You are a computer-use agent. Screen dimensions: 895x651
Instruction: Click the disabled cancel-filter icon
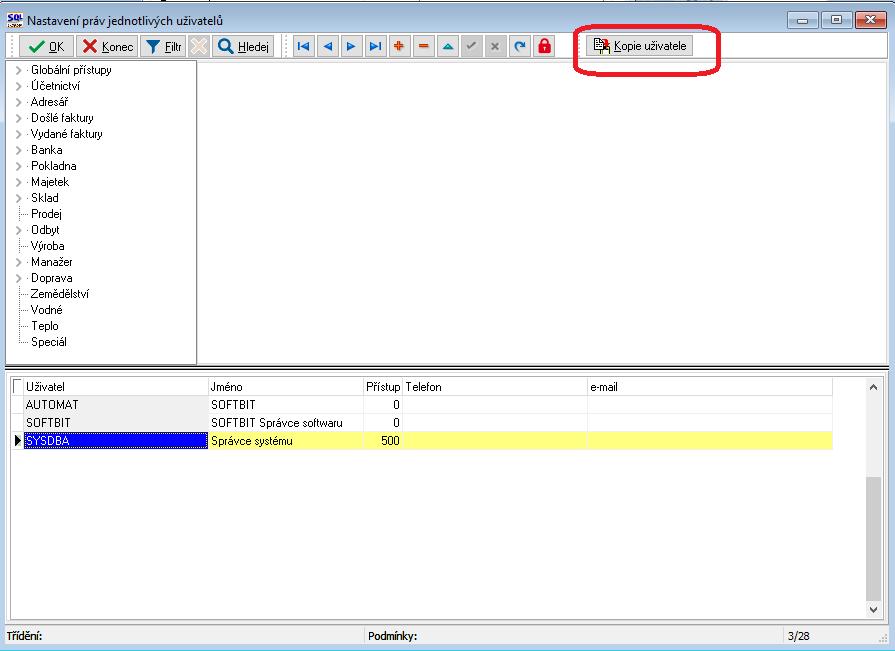pos(199,46)
